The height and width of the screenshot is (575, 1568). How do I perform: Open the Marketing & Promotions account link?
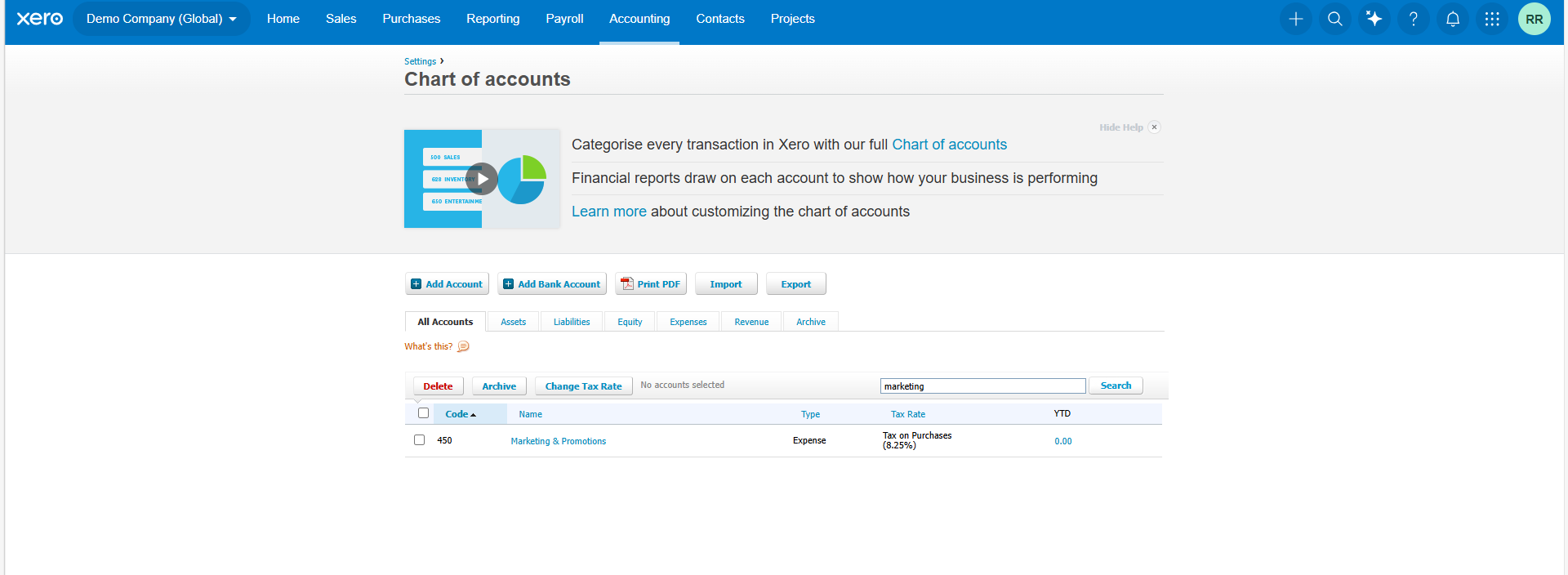click(558, 441)
